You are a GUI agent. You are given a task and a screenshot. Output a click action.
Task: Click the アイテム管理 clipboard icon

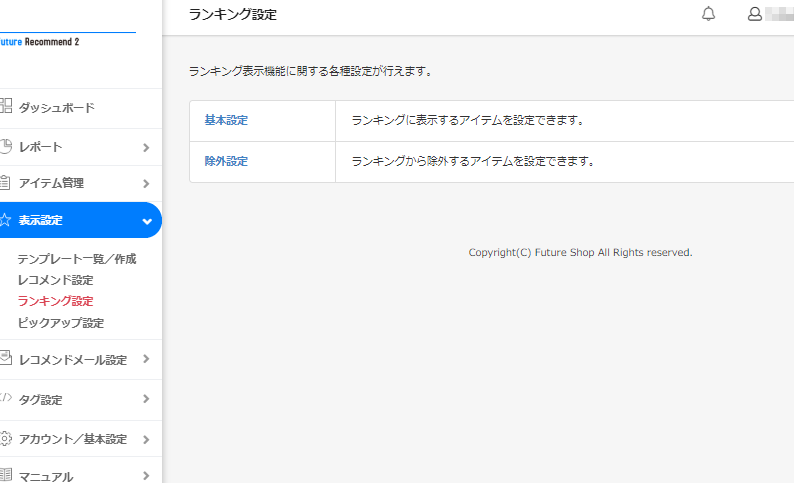5,182
